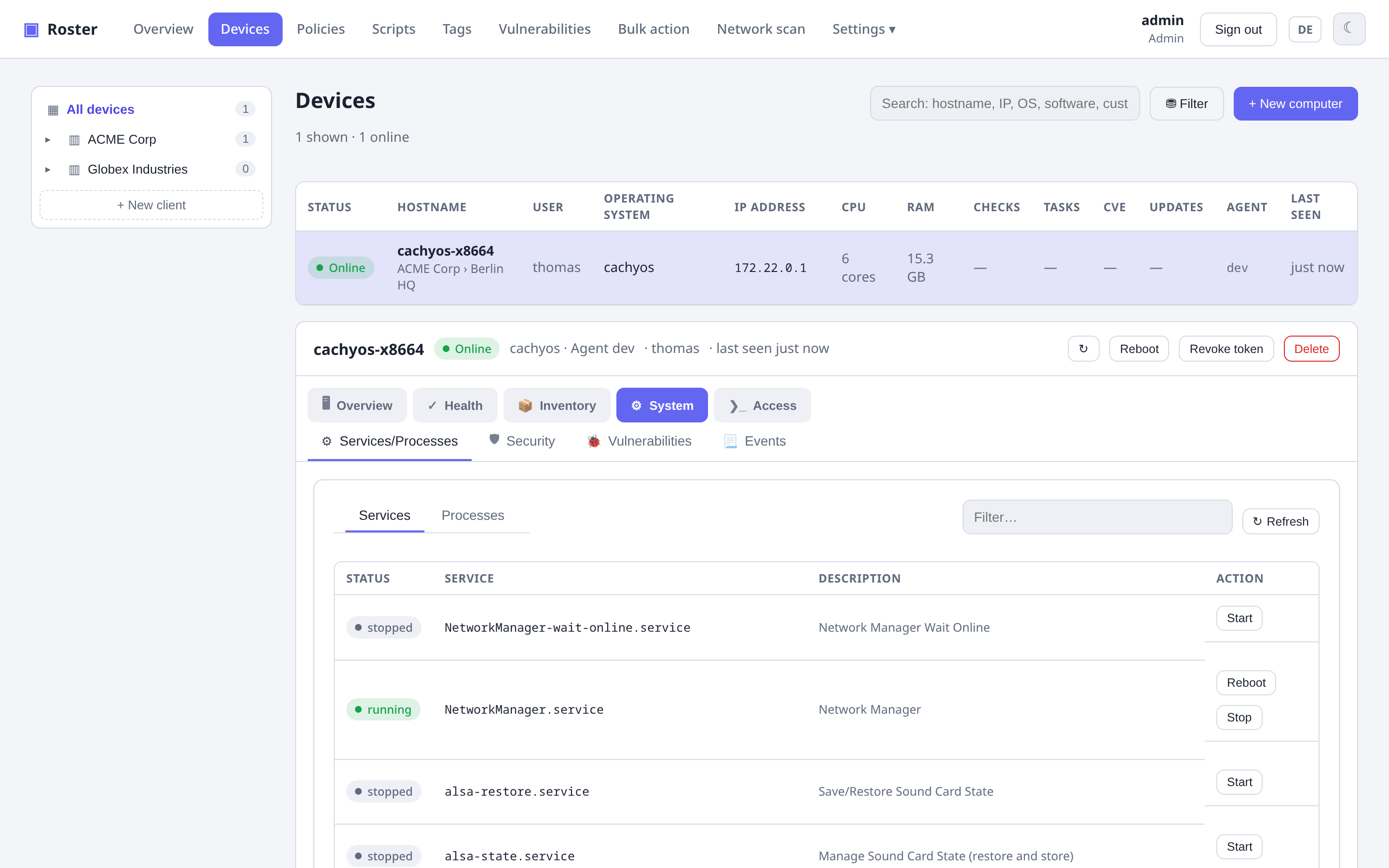Click the Security shield icon

tap(494, 440)
